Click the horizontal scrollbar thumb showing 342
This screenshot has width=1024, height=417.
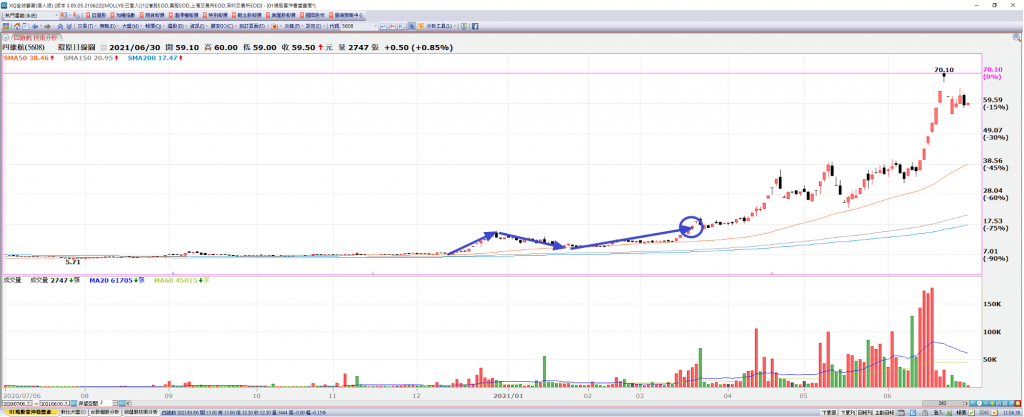[x=942, y=403]
